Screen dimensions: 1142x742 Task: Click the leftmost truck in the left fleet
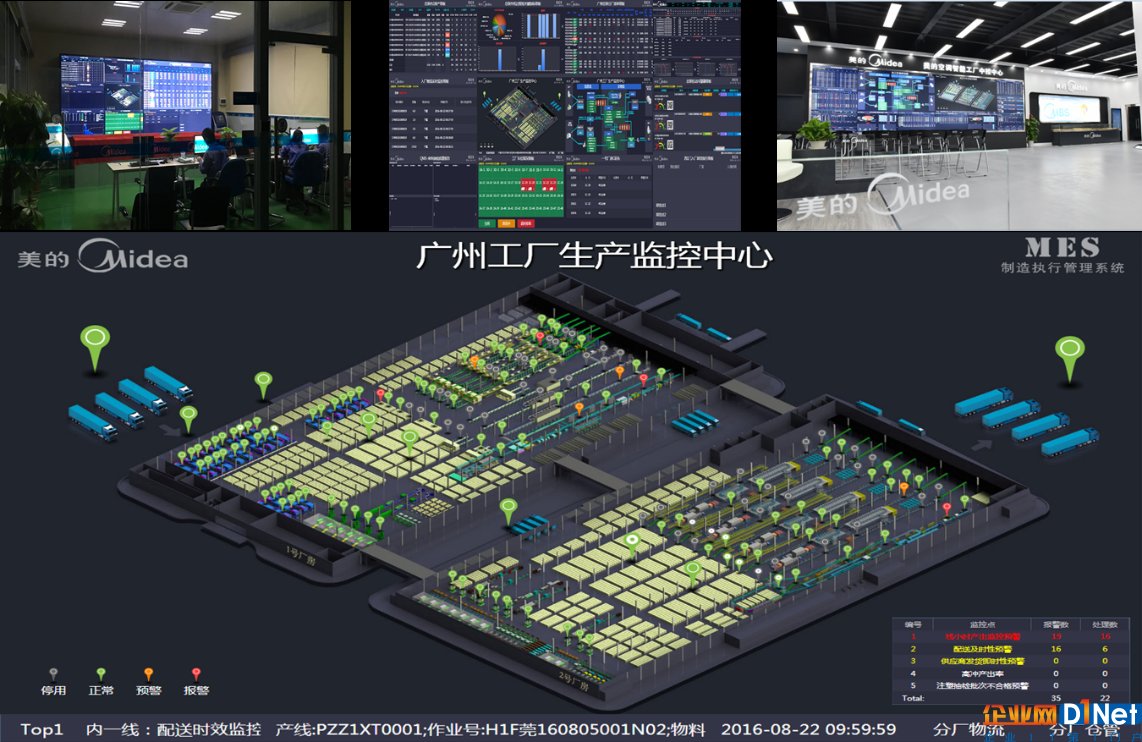click(92, 423)
